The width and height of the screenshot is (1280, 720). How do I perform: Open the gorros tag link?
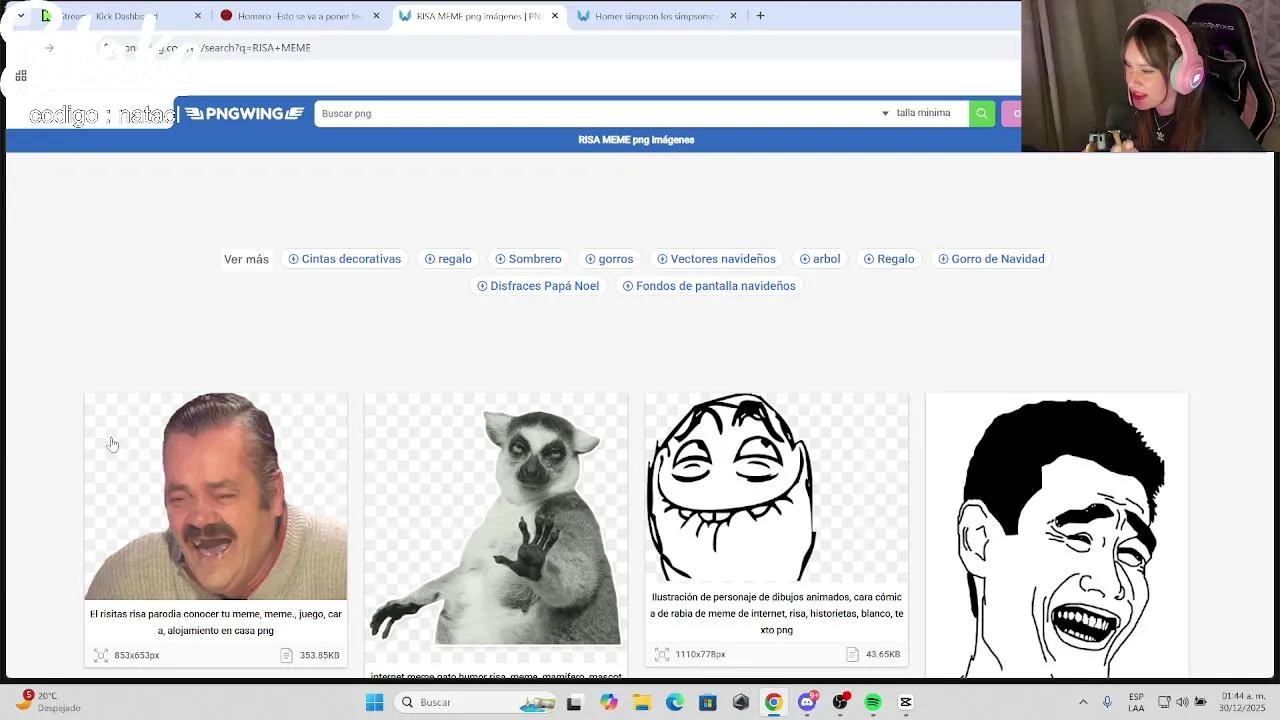[609, 259]
